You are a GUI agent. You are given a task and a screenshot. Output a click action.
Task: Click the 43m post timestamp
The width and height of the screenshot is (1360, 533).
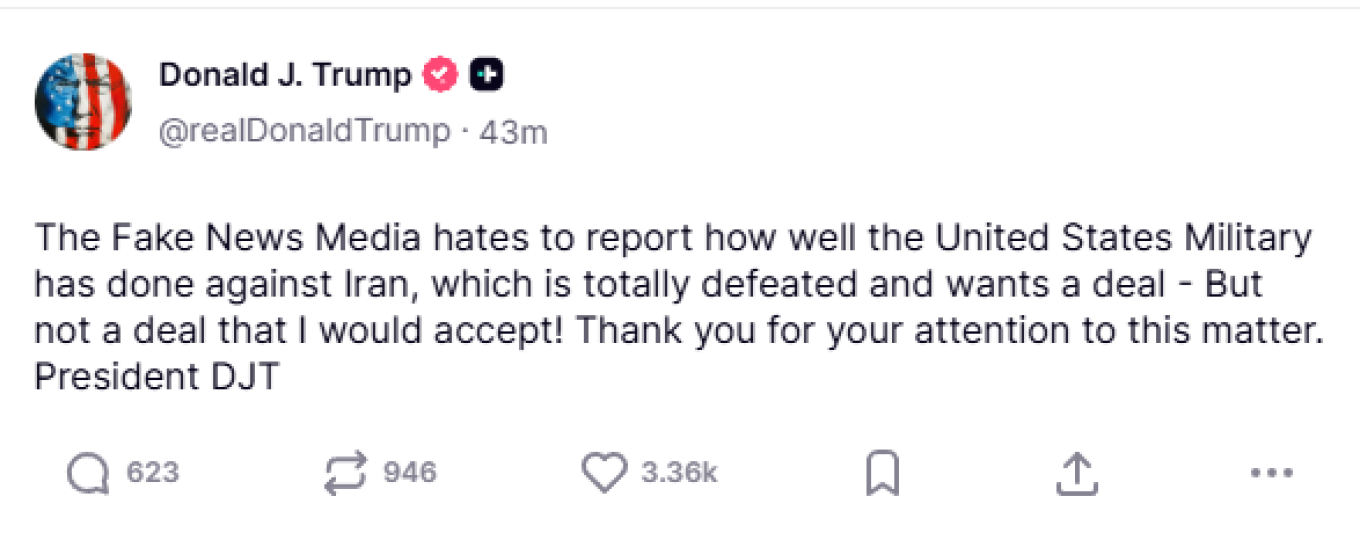(514, 132)
